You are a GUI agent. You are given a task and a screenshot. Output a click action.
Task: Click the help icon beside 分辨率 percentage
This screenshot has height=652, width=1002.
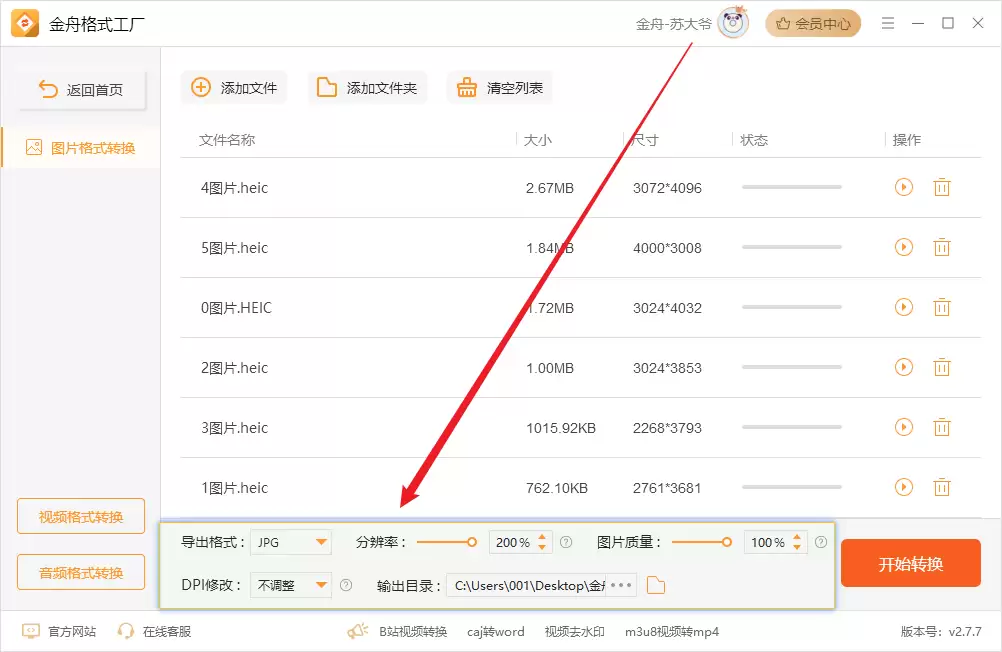pos(566,542)
